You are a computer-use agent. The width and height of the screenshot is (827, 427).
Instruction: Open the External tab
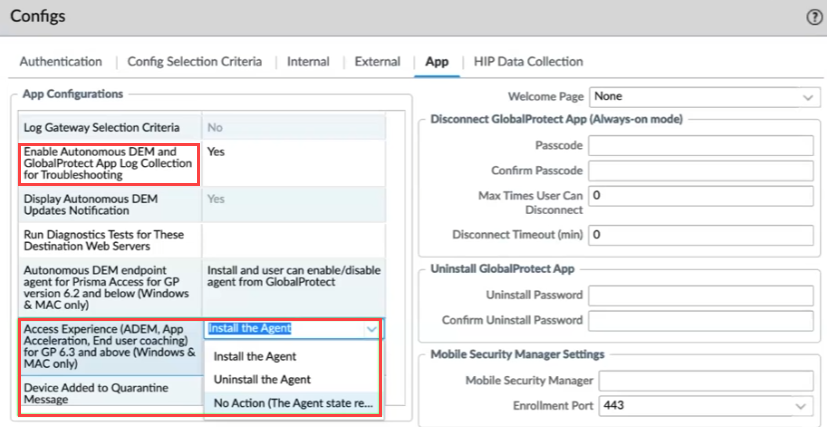click(377, 62)
